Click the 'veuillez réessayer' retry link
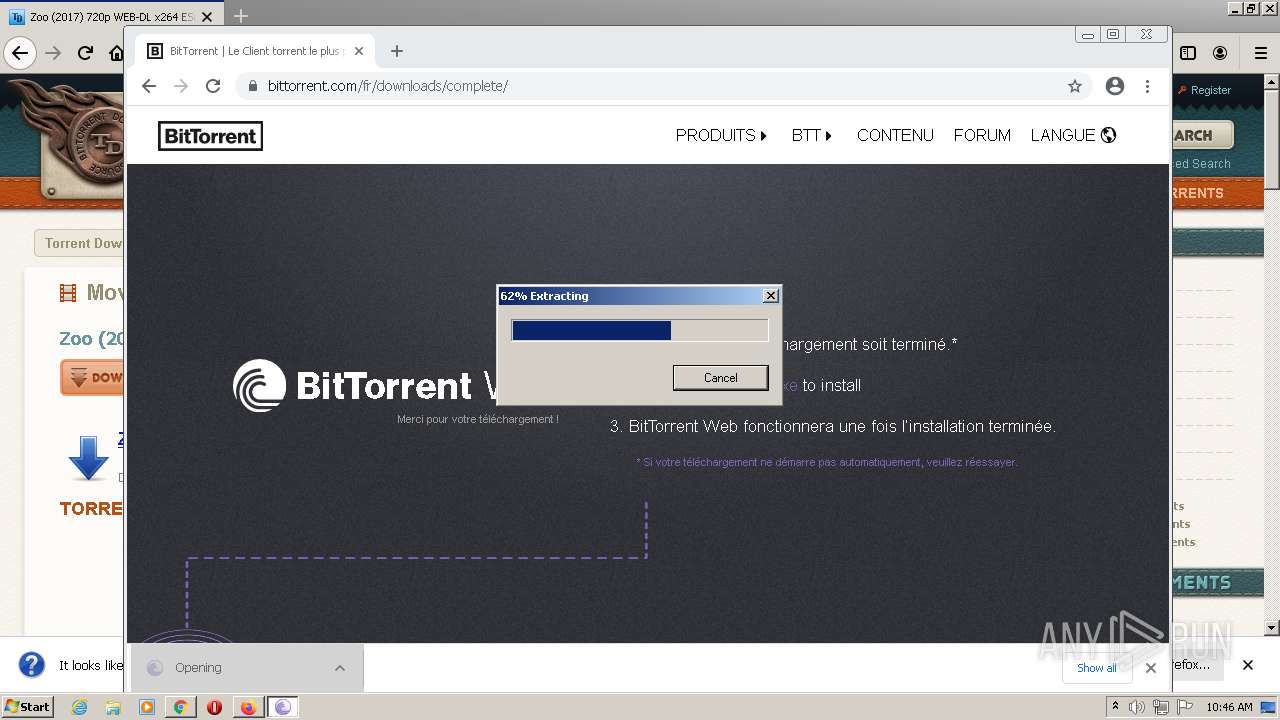 971,462
